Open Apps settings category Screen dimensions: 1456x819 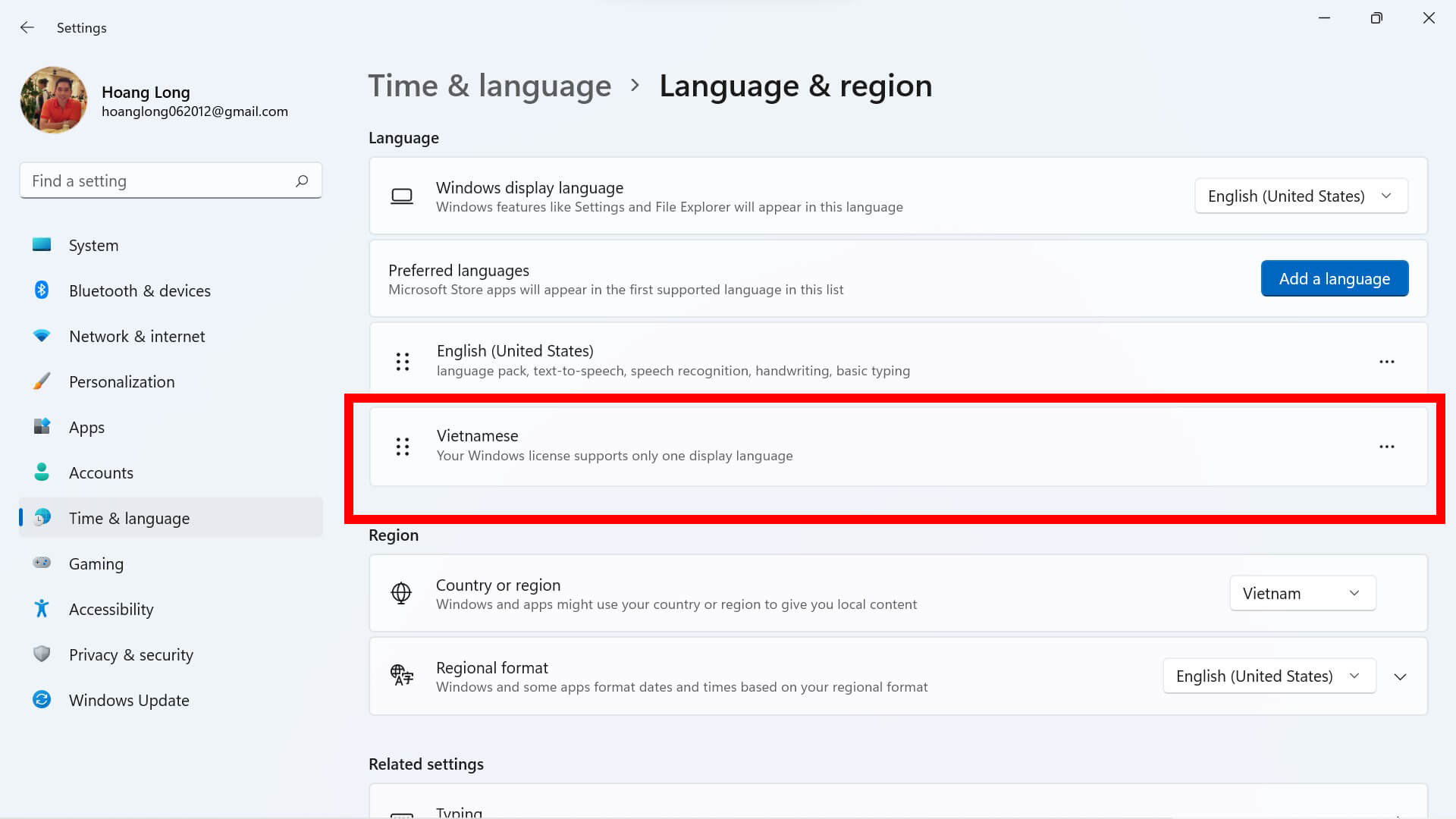coord(171,427)
